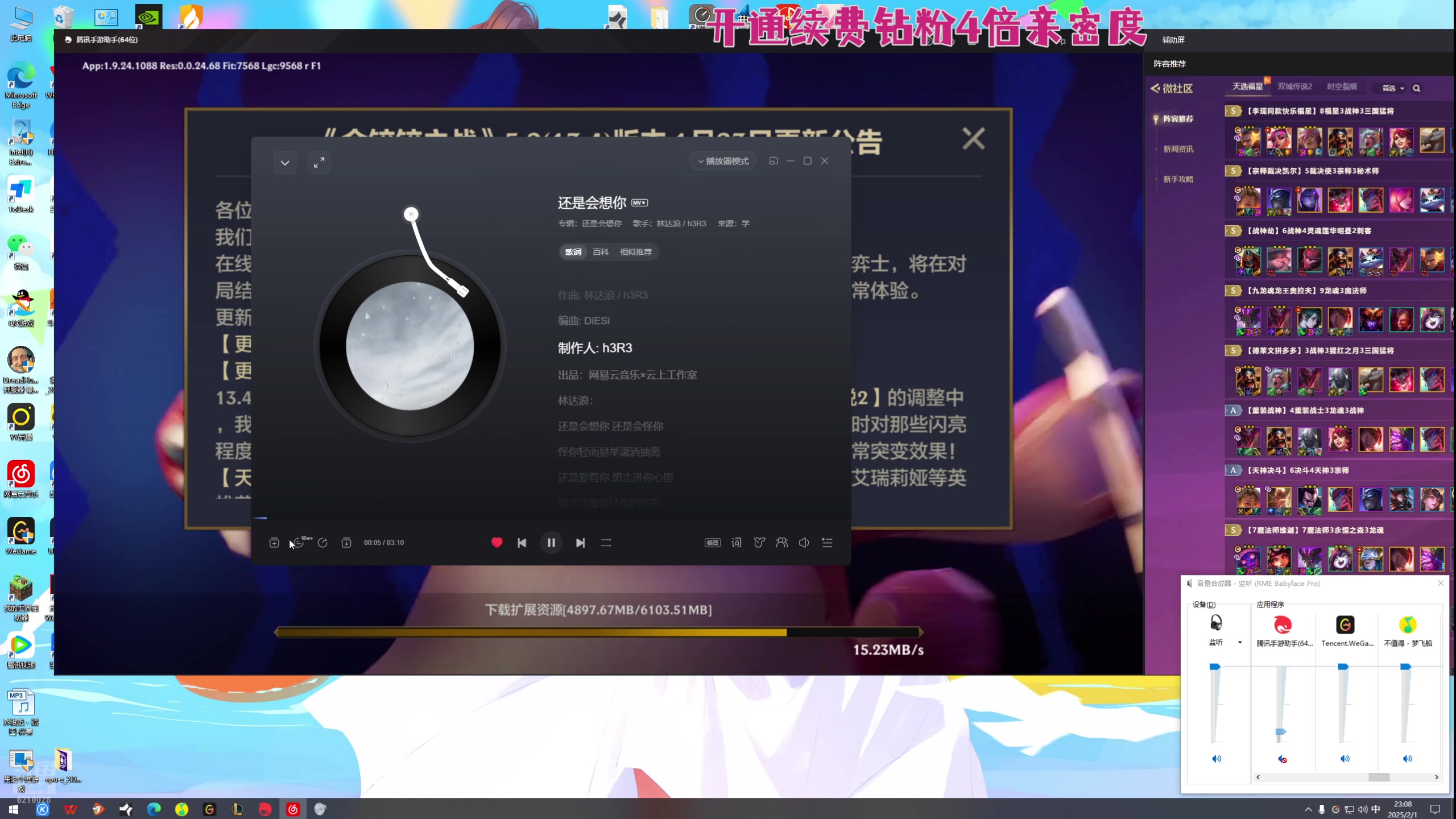1456x819 pixels.
Task: Skip to the next track
Action: click(580, 543)
